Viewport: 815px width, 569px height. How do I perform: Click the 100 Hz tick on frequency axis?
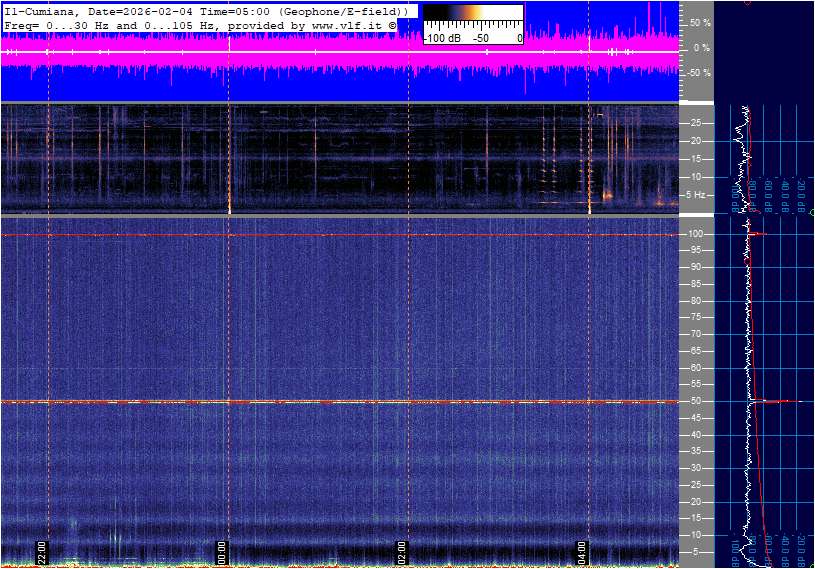[x=696, y=234]
